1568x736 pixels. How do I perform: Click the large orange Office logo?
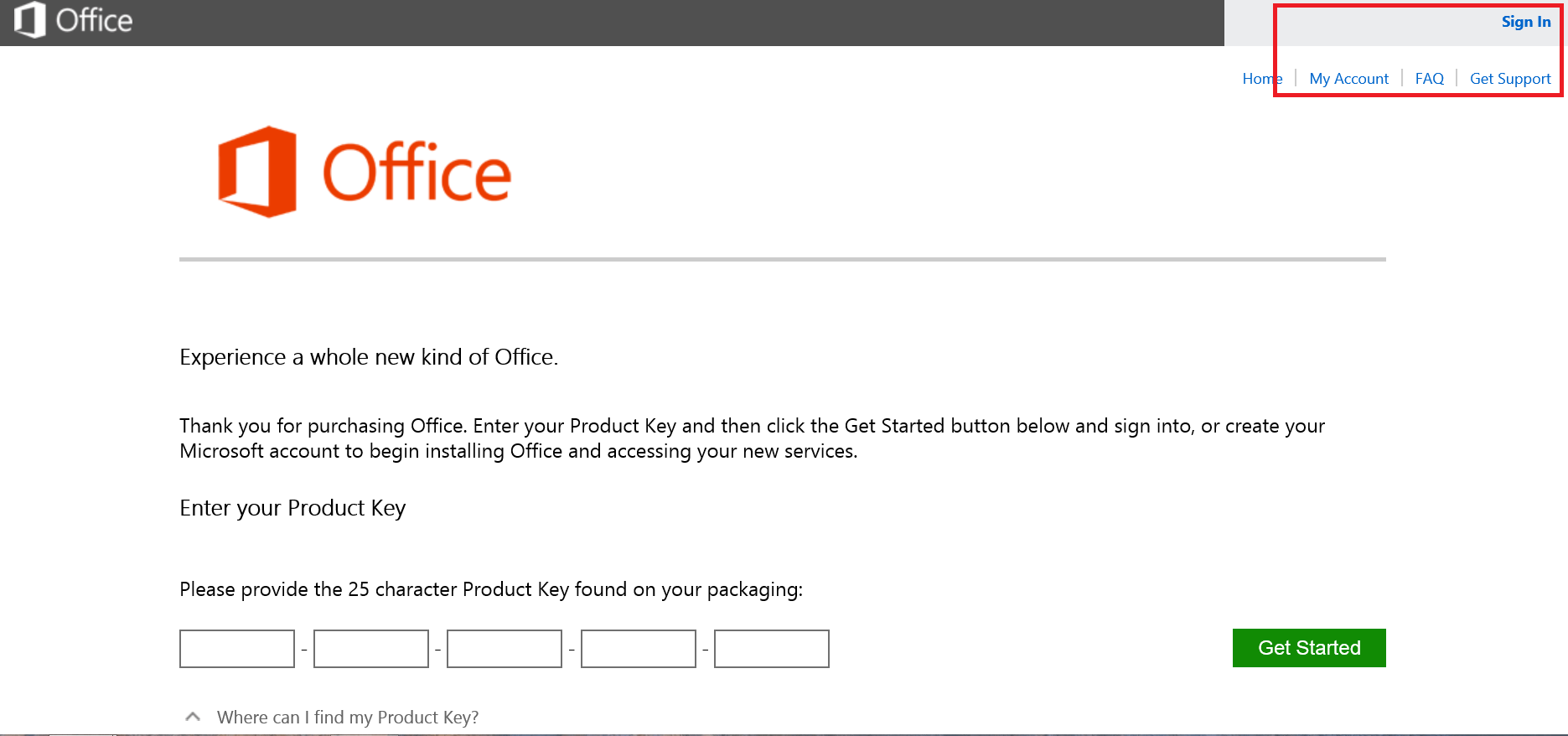(365, 172)
